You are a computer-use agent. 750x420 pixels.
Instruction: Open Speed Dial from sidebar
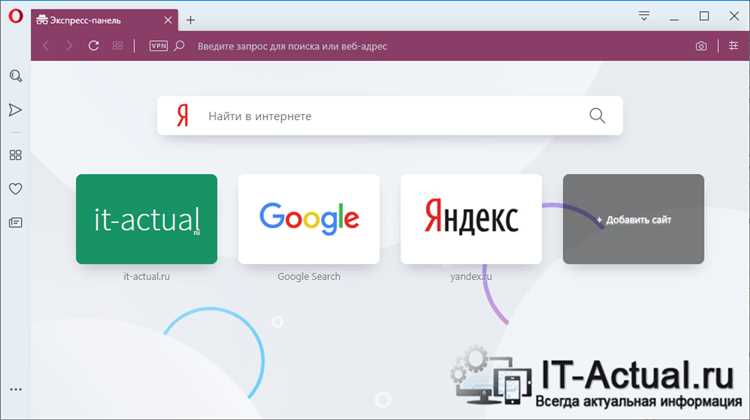pos(15,155)
